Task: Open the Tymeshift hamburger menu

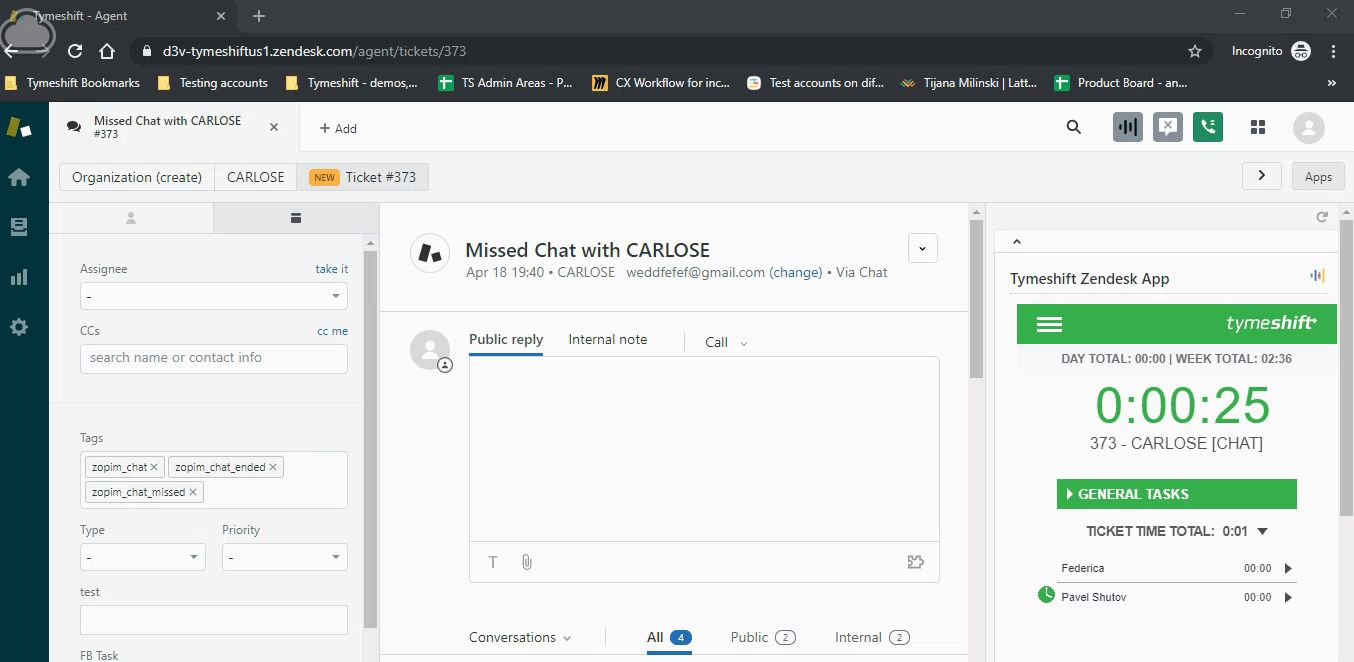Action: tap(1049, 324)
